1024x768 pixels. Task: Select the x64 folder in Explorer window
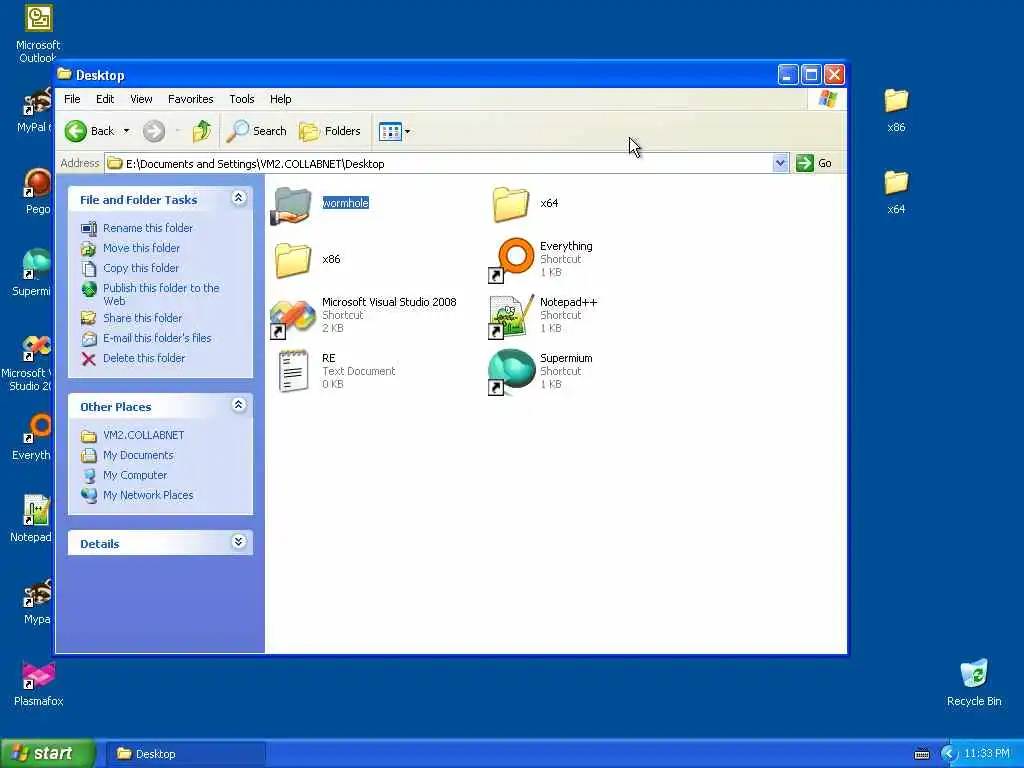pyautogui.click(x=511, y=204)
